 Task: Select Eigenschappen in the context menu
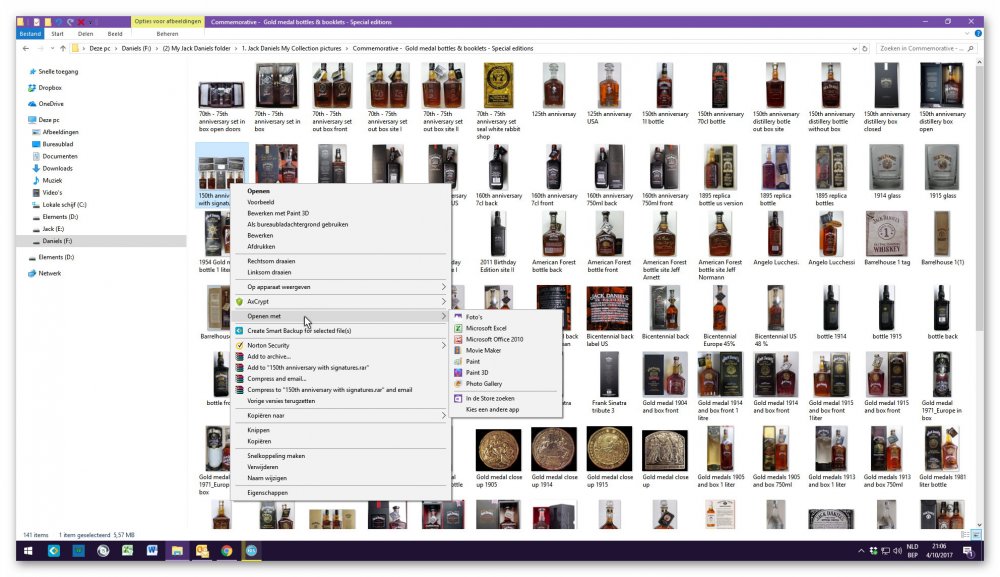point(267,493)
